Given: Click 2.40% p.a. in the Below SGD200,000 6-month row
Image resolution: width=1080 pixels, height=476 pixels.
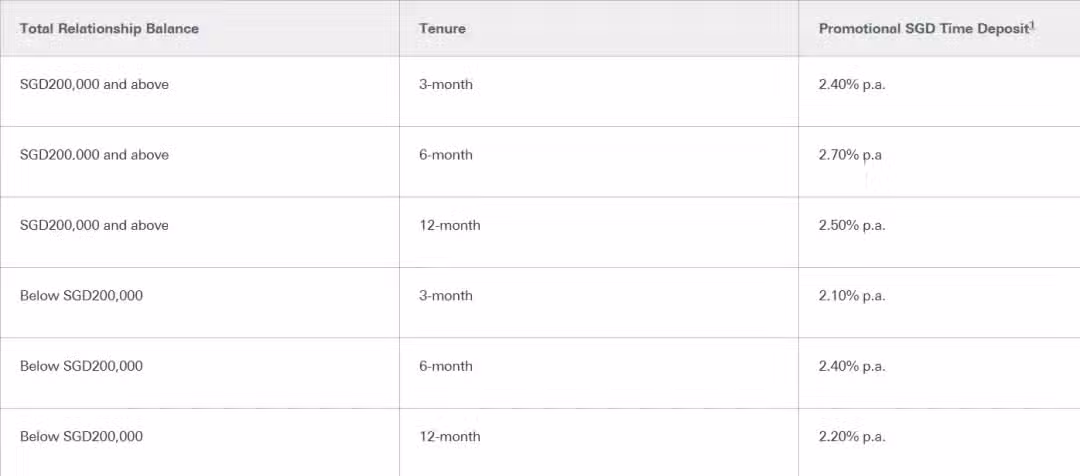Looking at the screenshot, I should click(x=852, y=366).
